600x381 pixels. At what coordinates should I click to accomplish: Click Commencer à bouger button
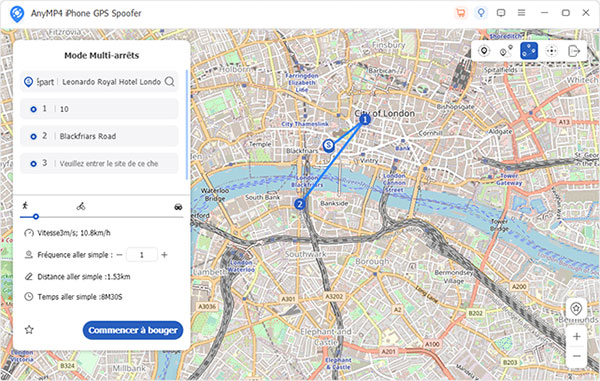(x=133, y=330)
